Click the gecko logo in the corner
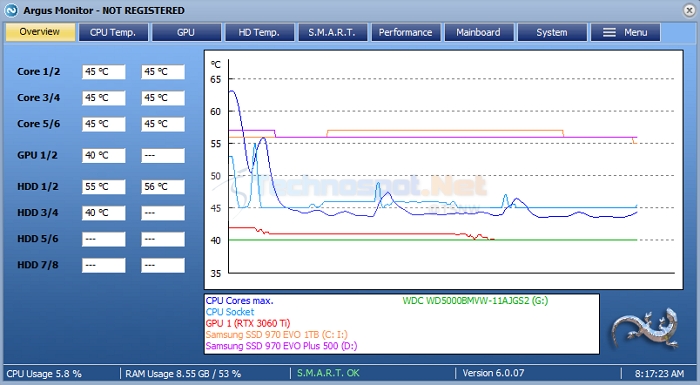 coord(646,328)
